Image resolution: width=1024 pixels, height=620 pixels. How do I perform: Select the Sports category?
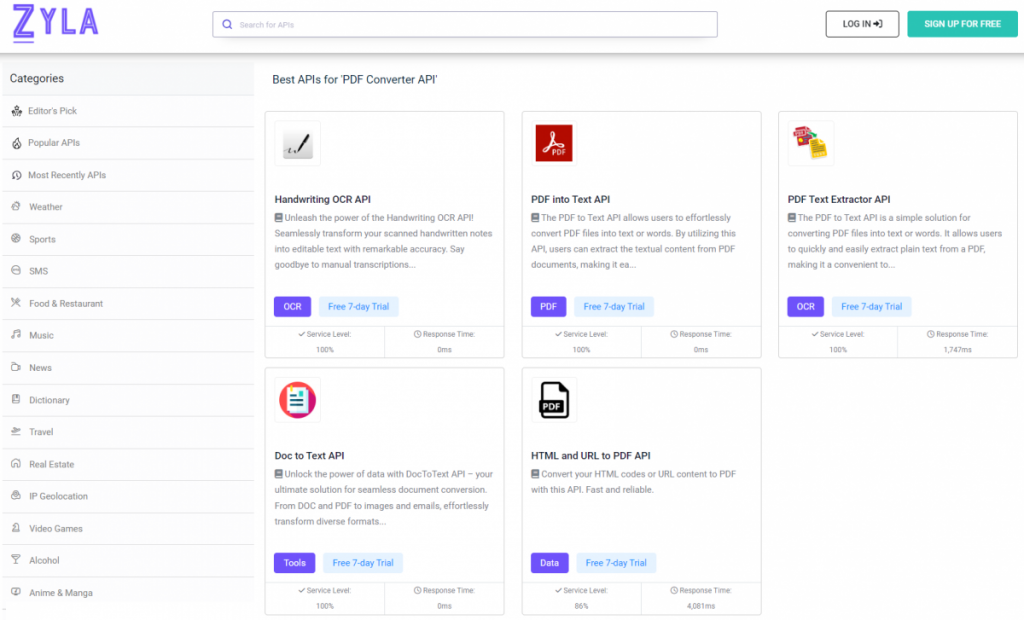[x=128, y=239]
